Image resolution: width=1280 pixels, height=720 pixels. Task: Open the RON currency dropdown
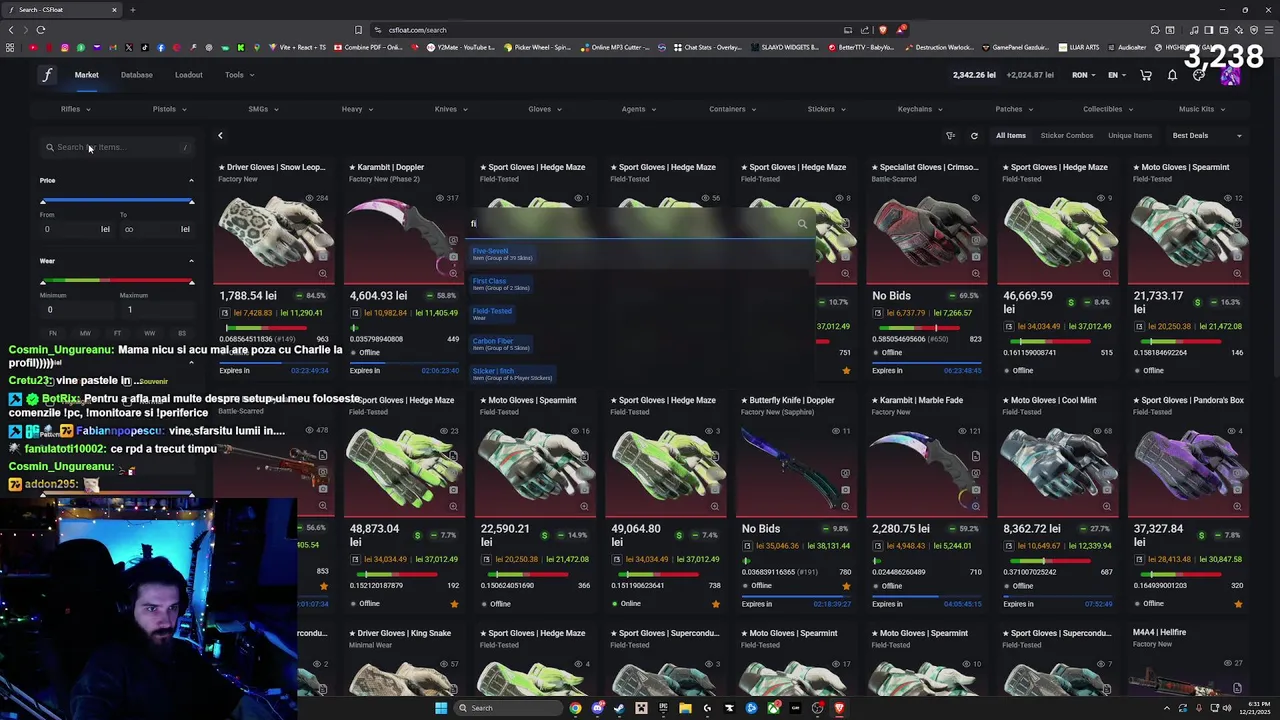[1084, 75]
